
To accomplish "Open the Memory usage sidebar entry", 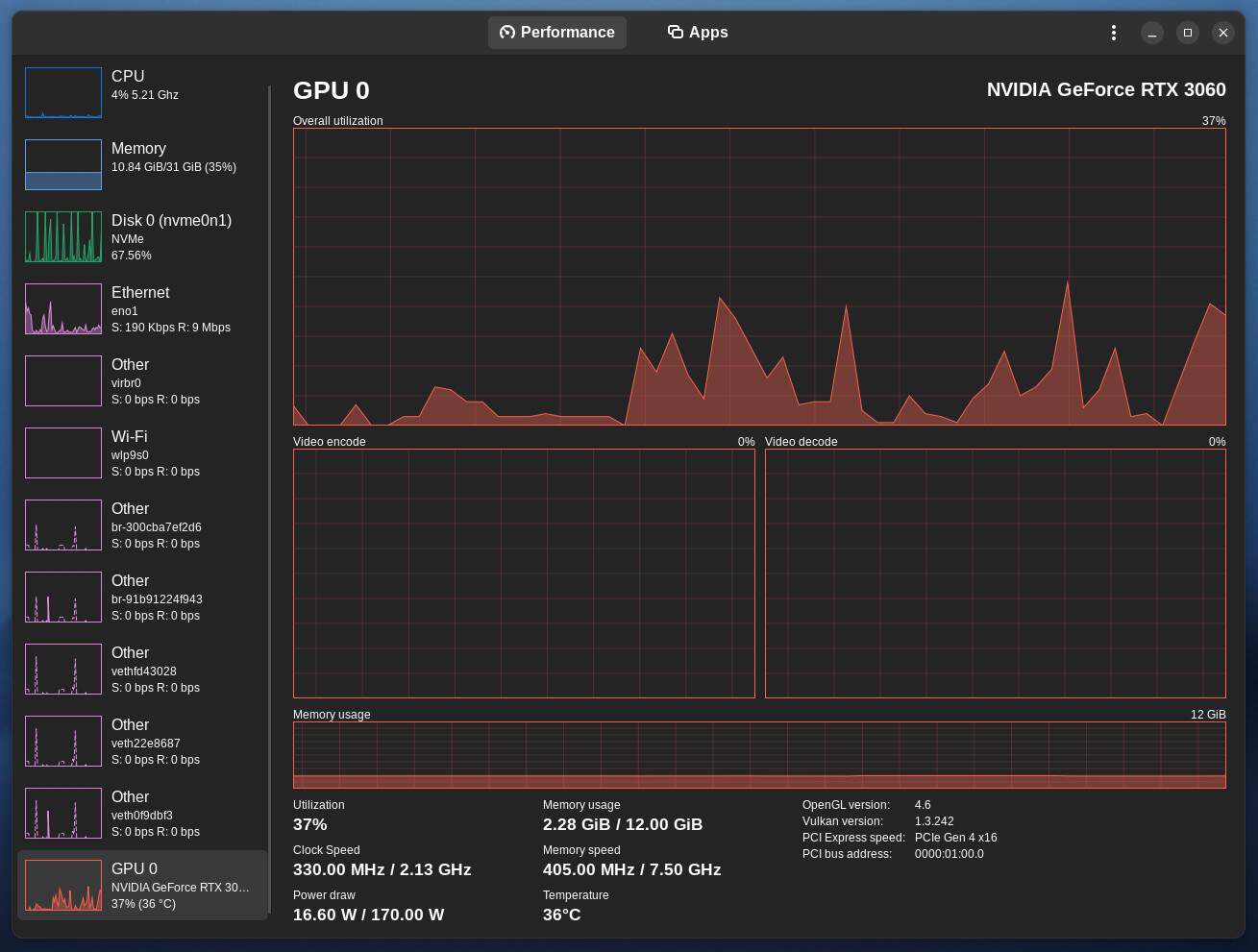I will [x=62, y=163].
